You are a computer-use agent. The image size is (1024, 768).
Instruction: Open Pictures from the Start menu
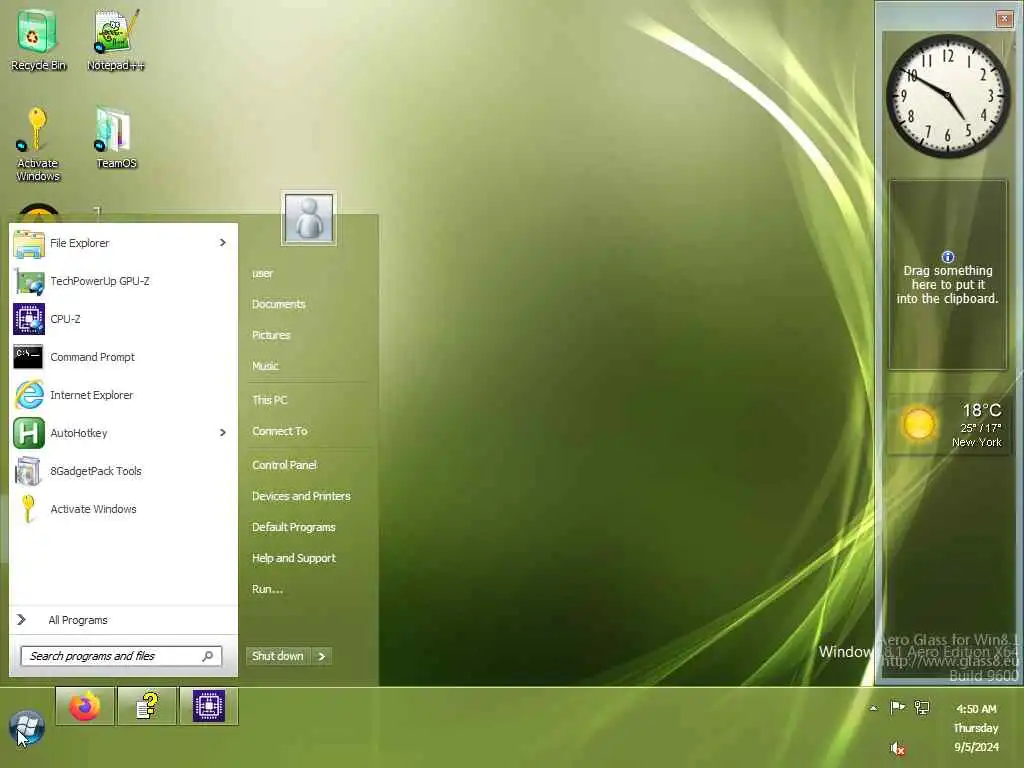point(271,335)
